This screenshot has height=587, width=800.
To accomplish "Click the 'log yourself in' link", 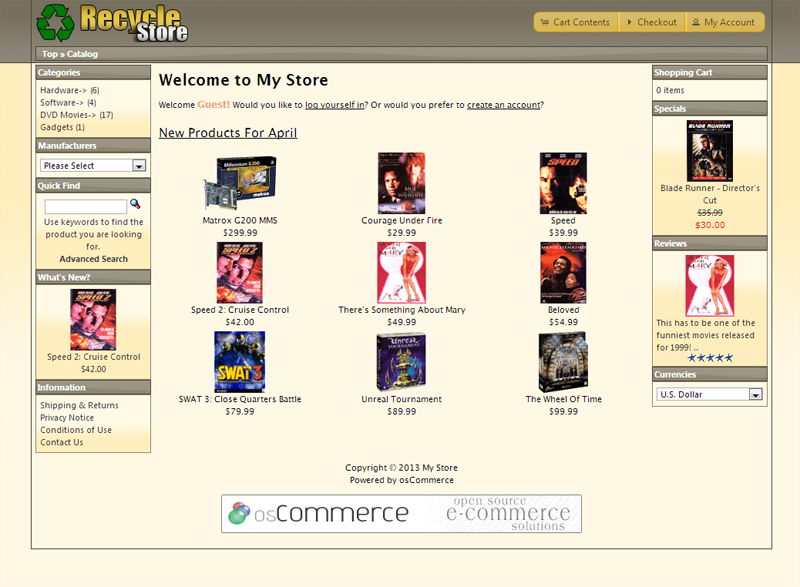I will pos(335,105).
